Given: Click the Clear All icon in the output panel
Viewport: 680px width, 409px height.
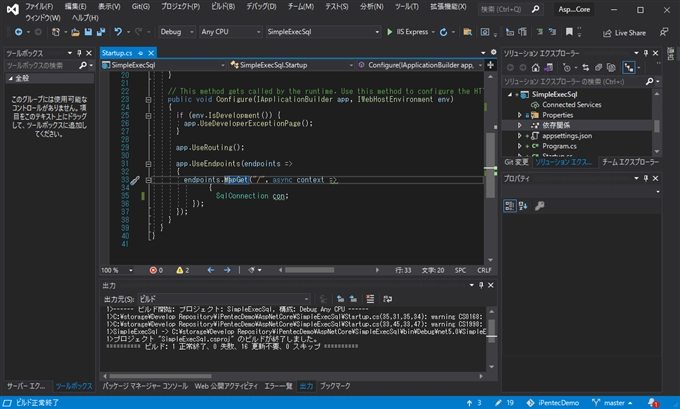Looking at the screenshot, I should click(370, 299).
